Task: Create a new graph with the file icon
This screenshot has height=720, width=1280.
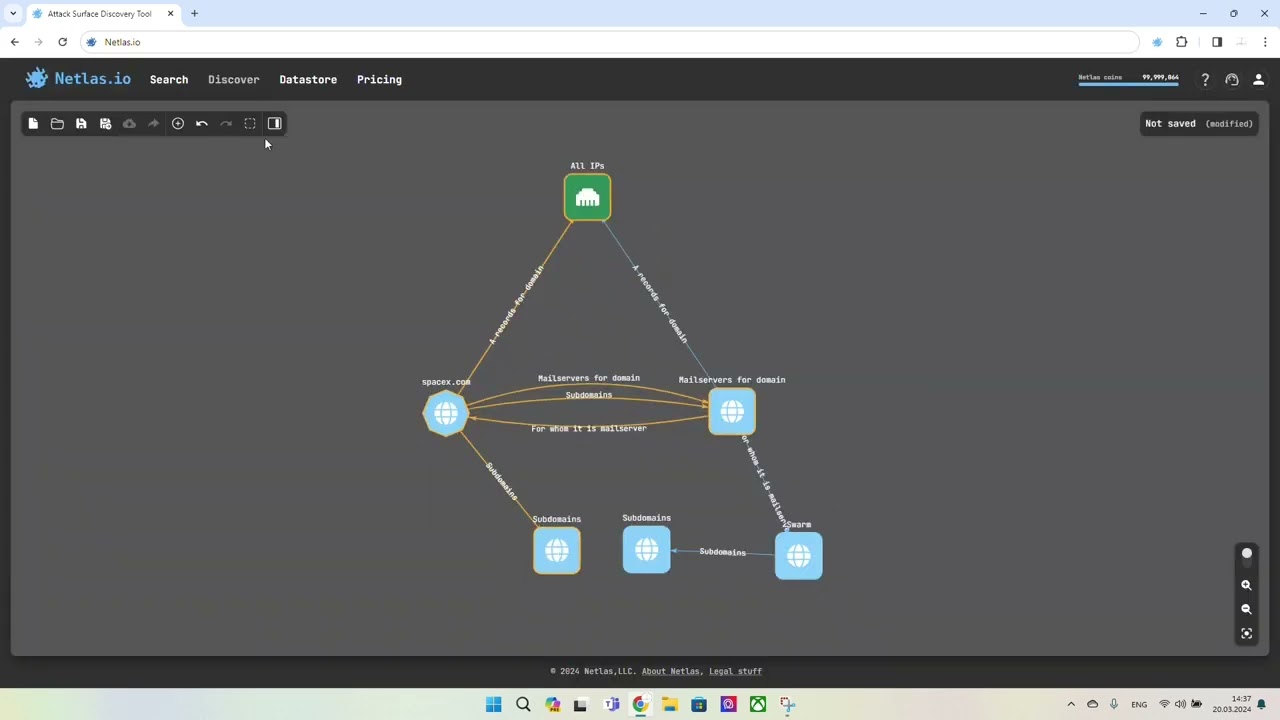Action: [x=33, y=124]
